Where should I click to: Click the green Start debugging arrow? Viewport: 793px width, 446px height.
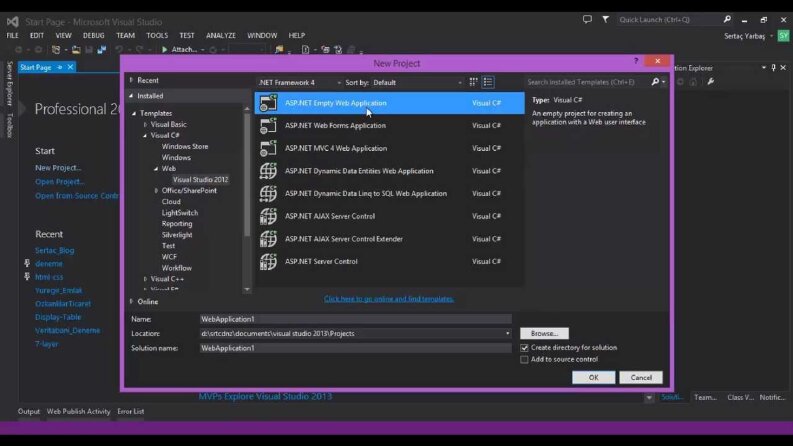(x=164, y=50)
